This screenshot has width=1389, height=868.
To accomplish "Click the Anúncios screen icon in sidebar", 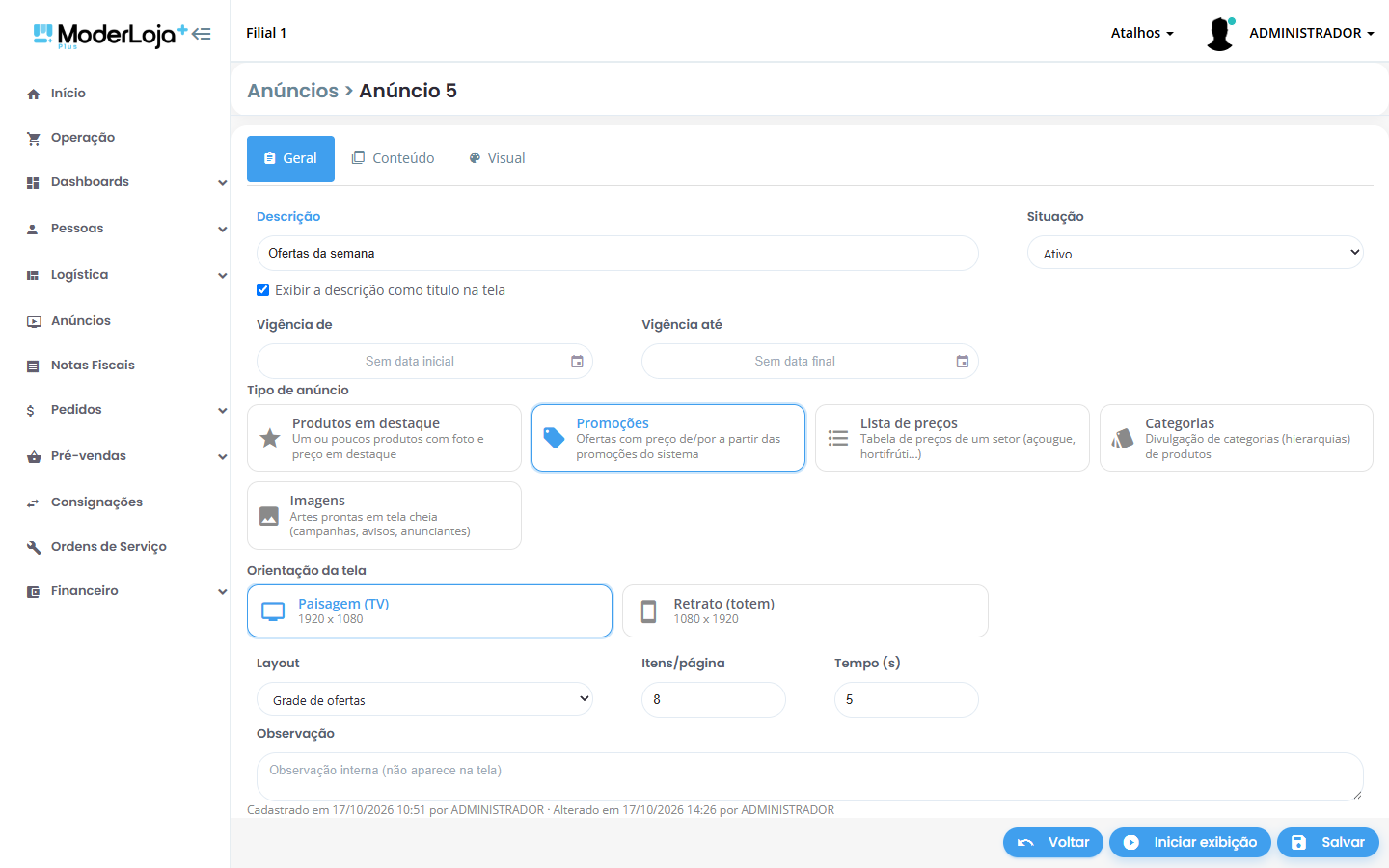I will tap(34, 322).
